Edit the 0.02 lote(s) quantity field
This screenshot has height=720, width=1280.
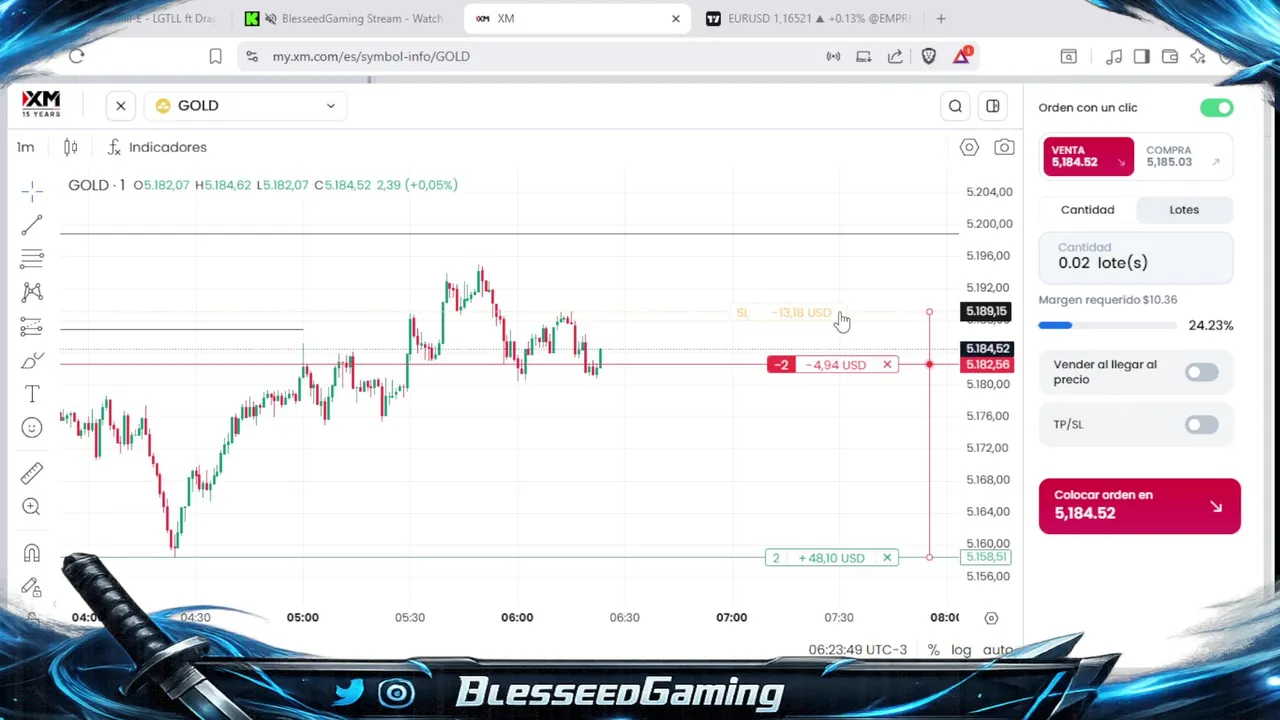1136,256
